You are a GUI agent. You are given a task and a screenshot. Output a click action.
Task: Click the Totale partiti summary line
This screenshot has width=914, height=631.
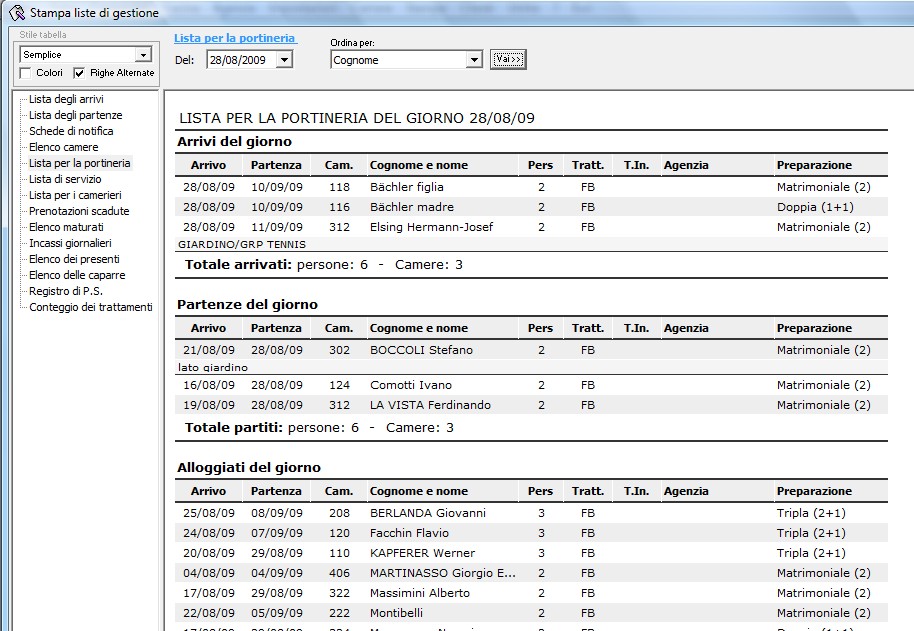319,428
